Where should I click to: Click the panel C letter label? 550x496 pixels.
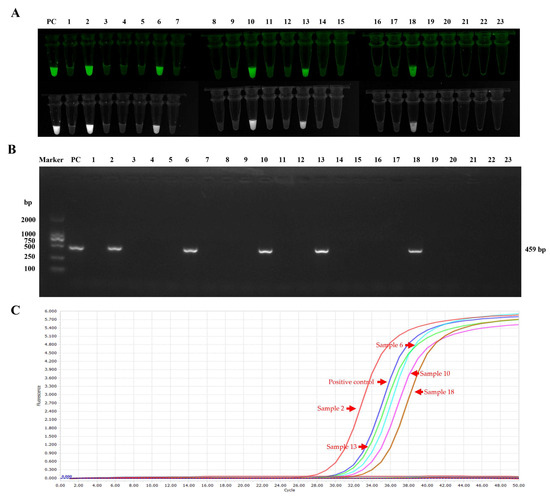point(15,310)
